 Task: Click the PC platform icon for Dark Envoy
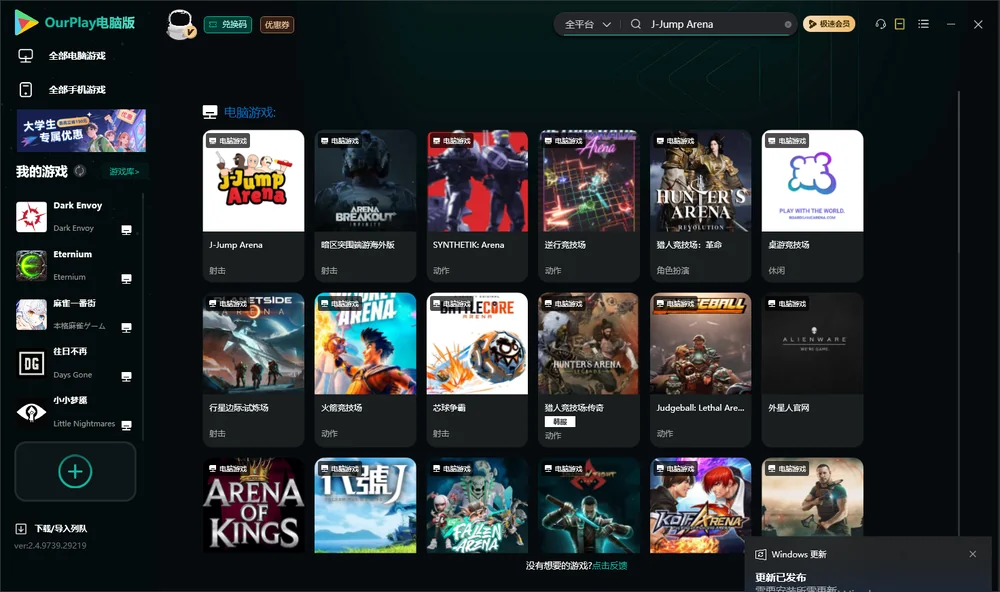click(x=126, y=230)
